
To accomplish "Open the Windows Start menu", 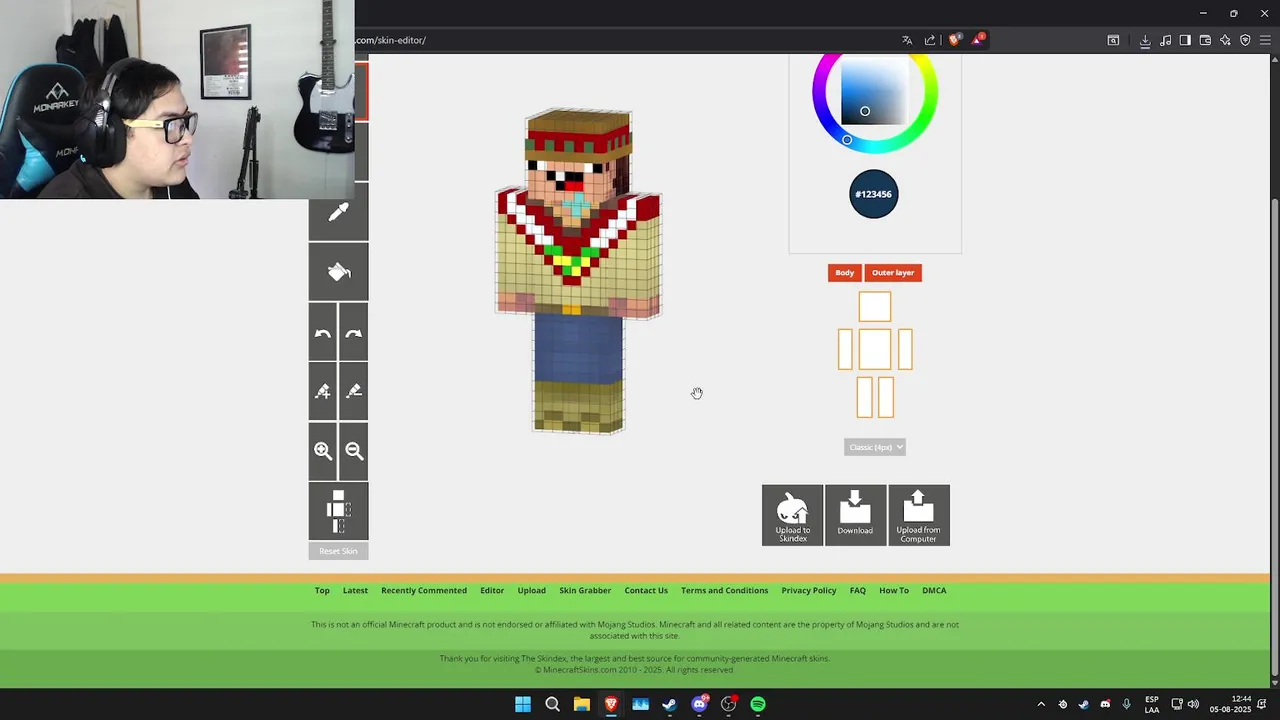I will click(x=522, y=704).
